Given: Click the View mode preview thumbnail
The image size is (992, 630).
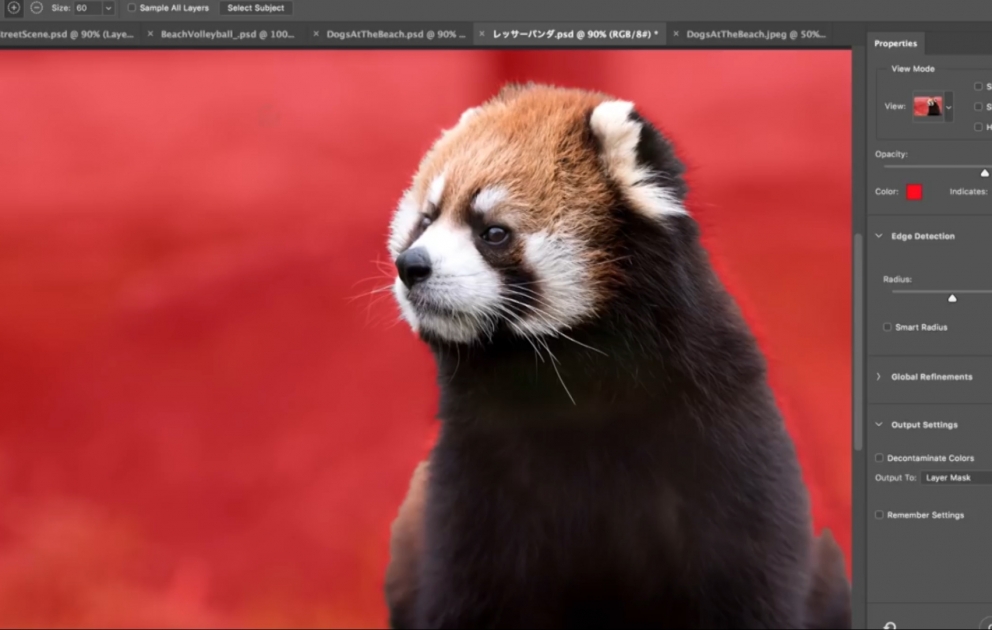Looking at the screenshot, I should 928,107.
